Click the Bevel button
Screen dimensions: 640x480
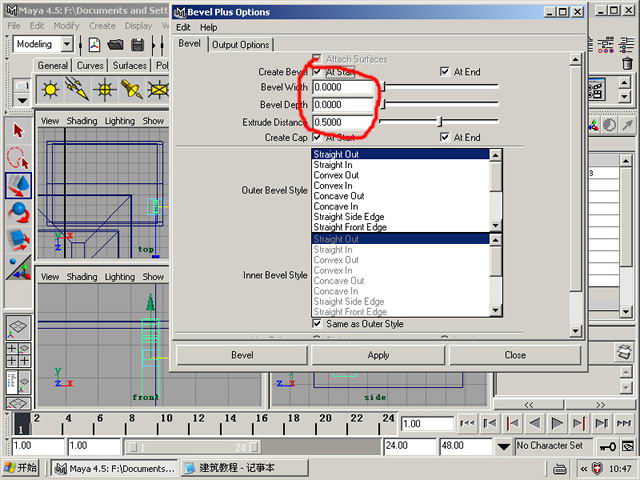(x=242, y=355)
